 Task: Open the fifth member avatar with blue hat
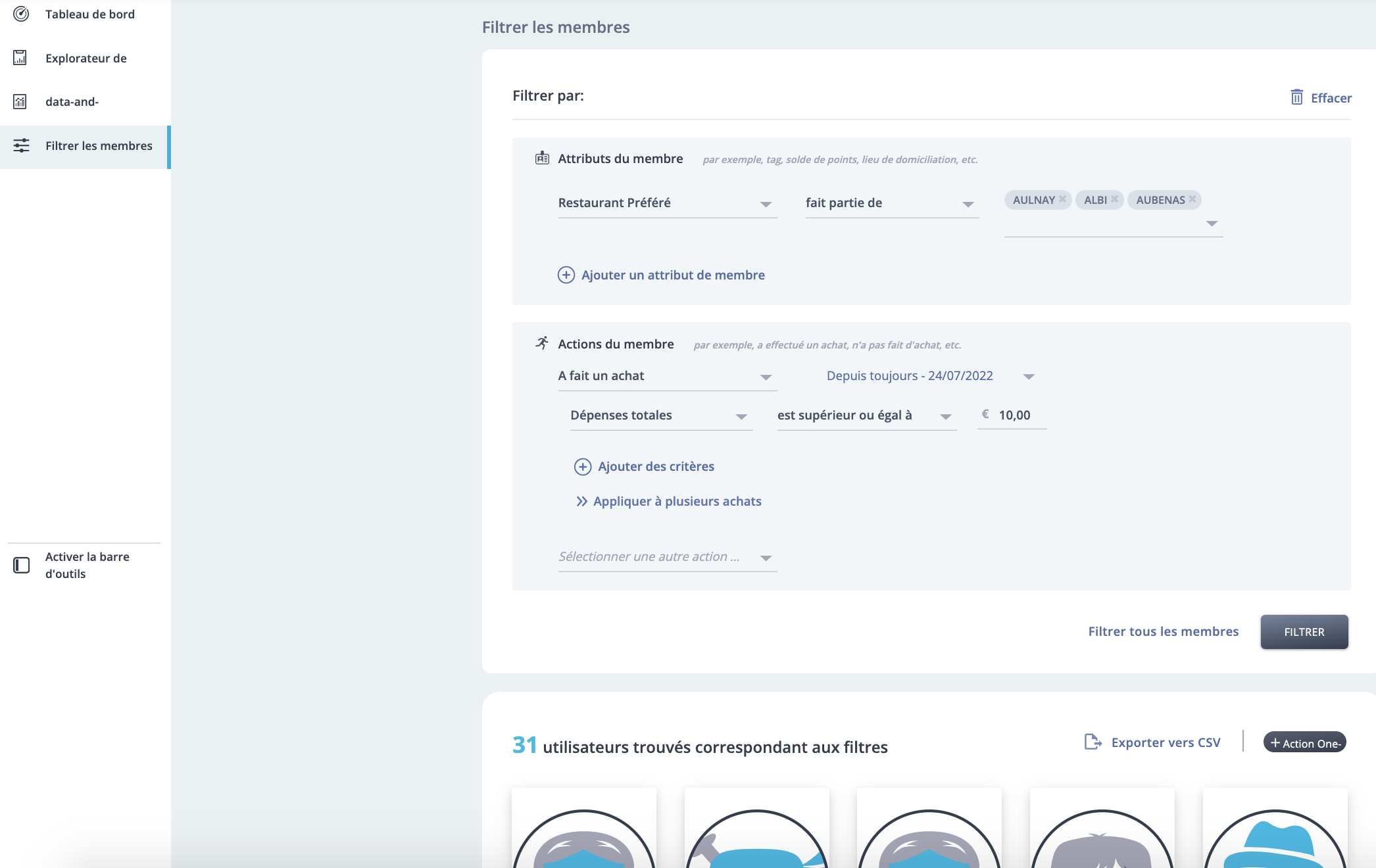click(1275, 828)
